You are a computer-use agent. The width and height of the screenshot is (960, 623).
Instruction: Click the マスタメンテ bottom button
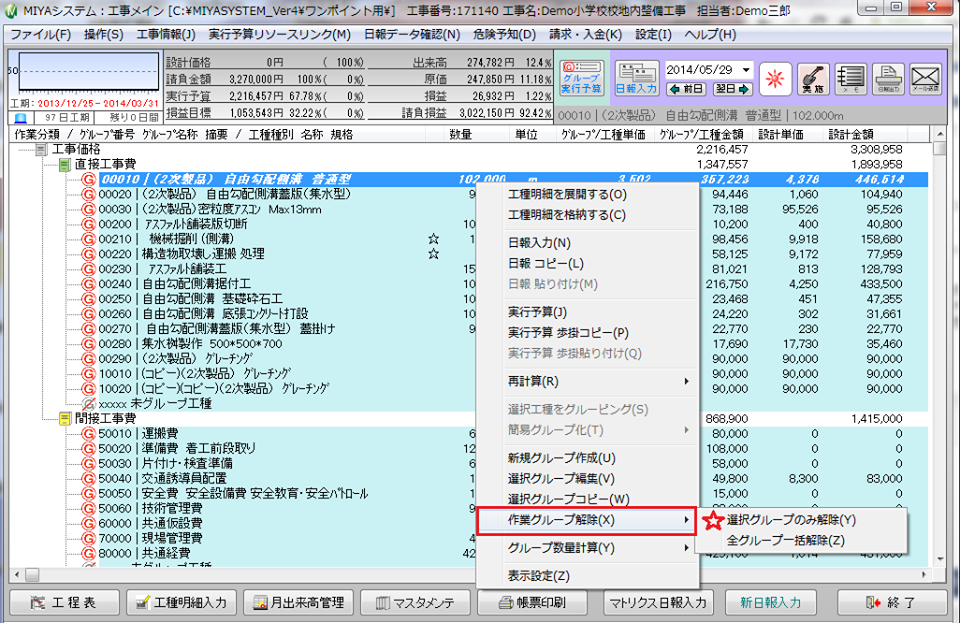coord(416,603)
